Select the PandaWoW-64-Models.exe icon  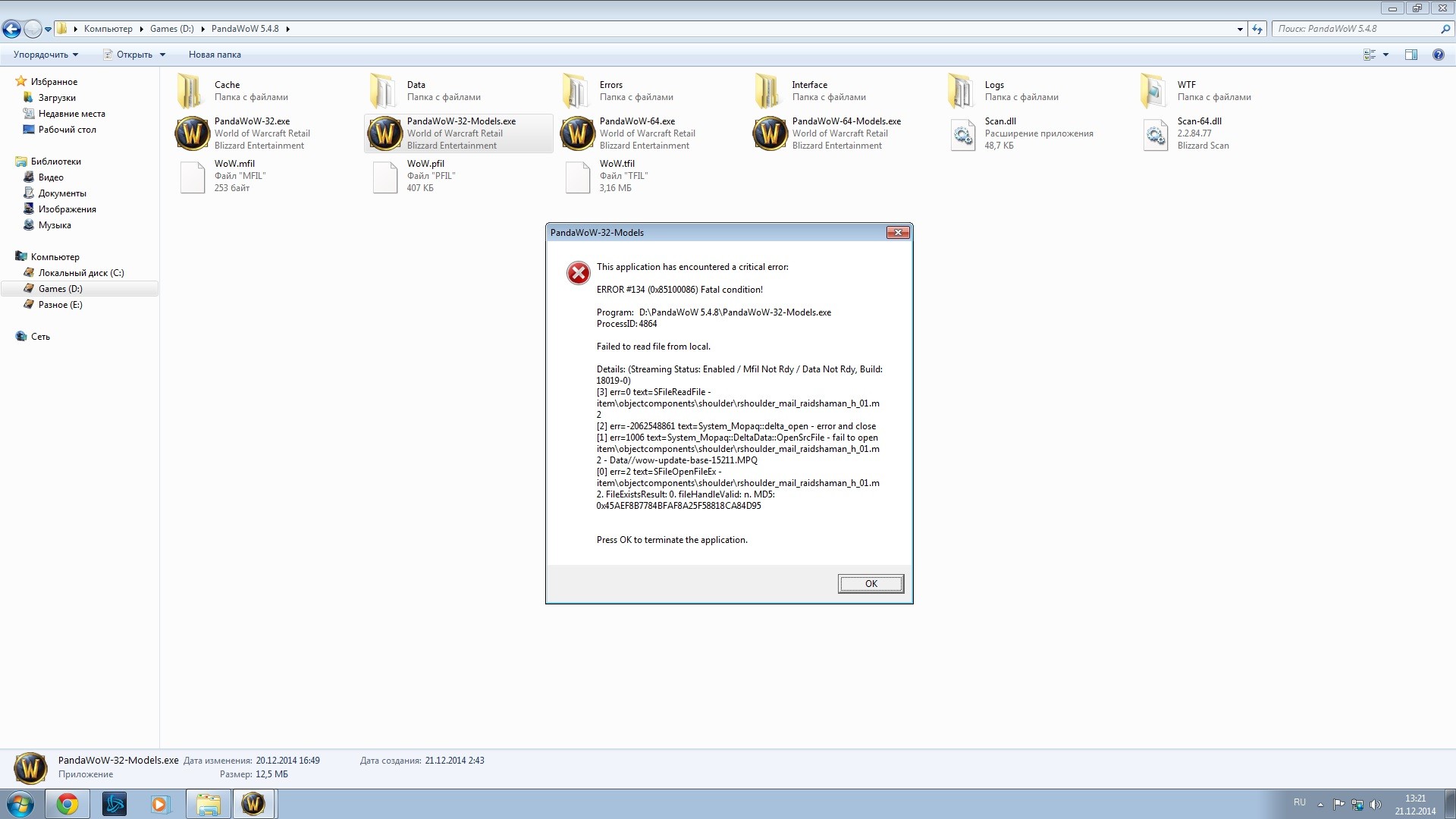770,133
